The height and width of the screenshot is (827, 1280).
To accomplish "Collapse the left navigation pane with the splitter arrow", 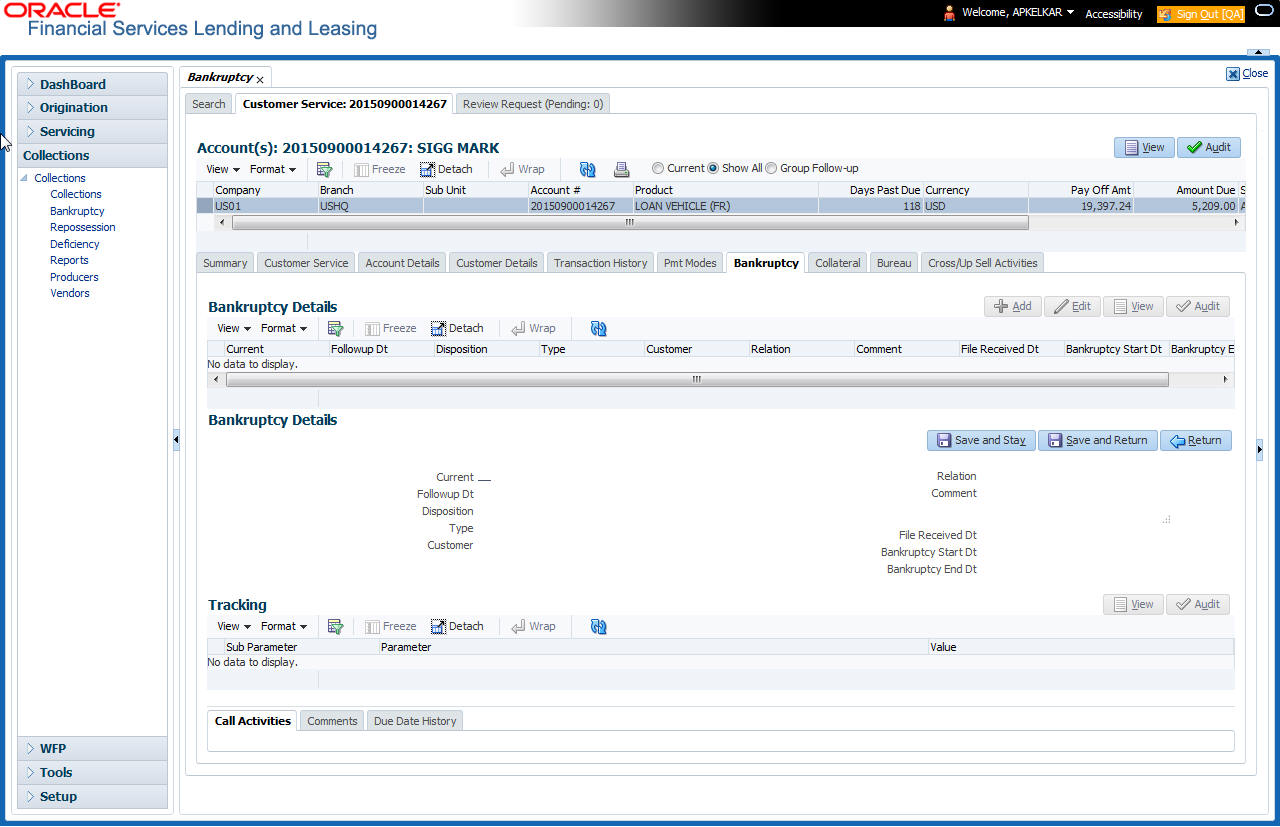I will [x=176, y=439].
